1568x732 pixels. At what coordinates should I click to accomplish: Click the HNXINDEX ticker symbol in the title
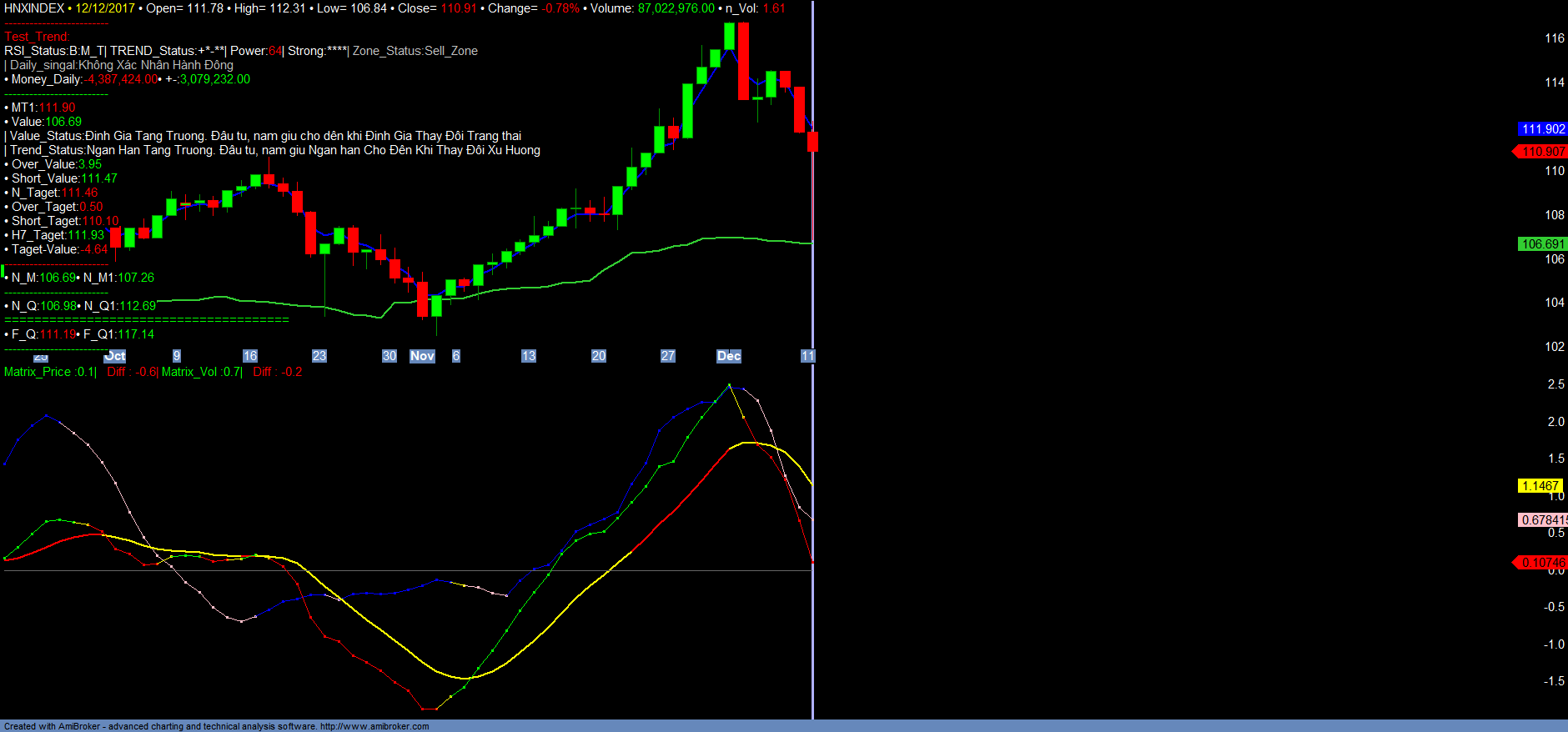point(34,8)
